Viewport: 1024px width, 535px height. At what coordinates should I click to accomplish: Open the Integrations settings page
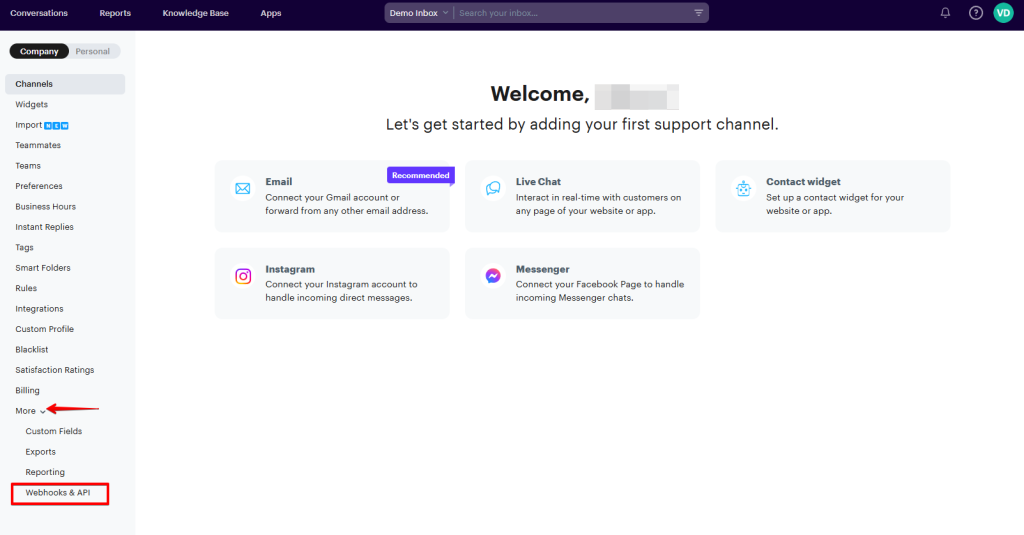coord(39,309)
